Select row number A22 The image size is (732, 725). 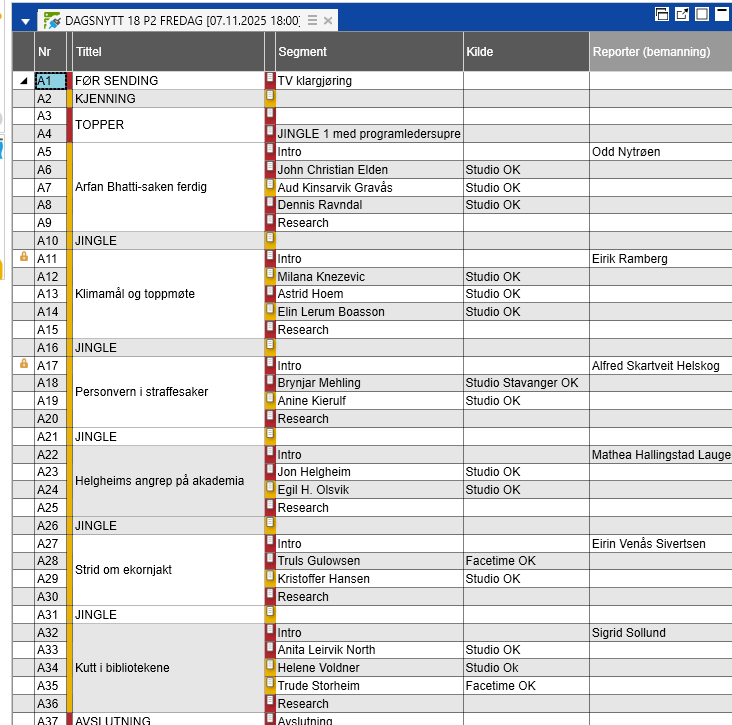(50, 454)
